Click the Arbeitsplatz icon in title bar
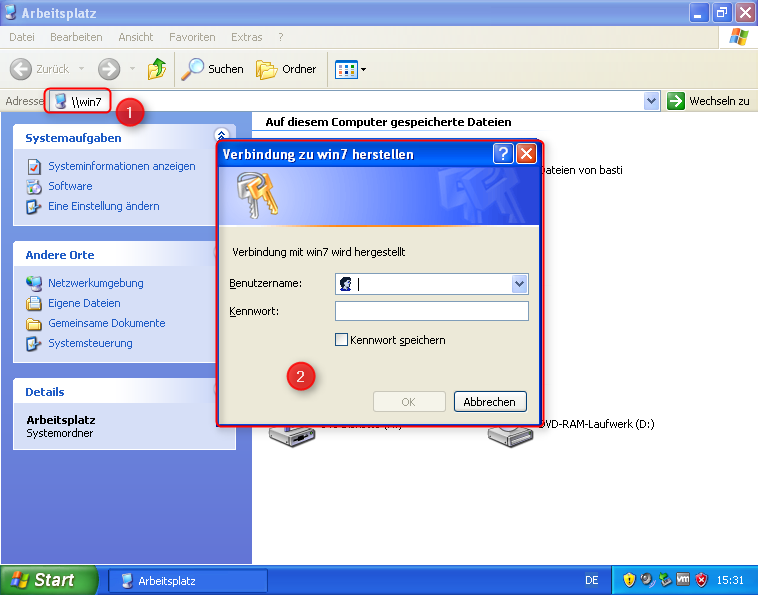Image resolution: width=758 pixels, height=595 pixels. 11,12
